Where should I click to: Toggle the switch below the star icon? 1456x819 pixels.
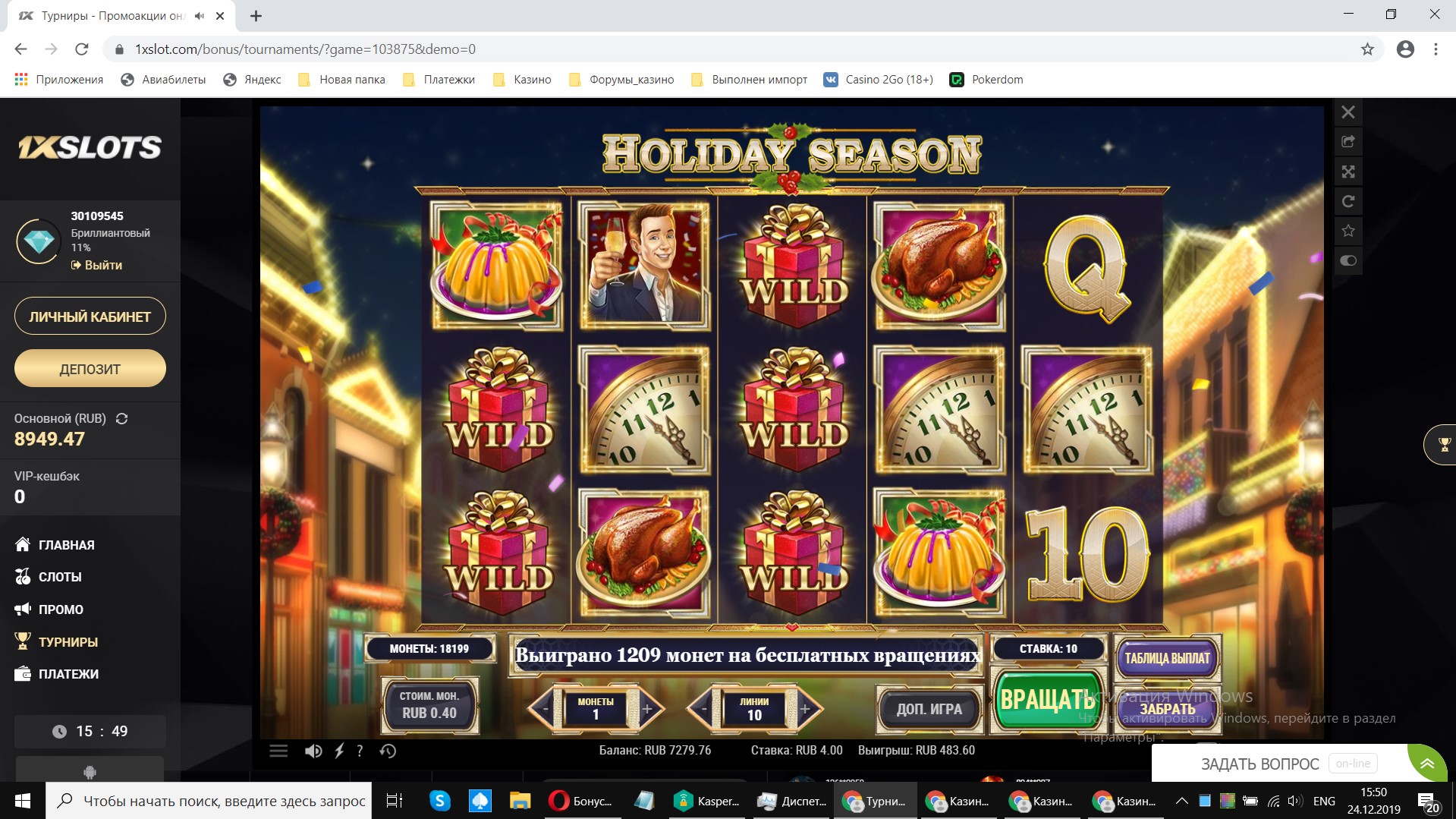(1348, 260)
